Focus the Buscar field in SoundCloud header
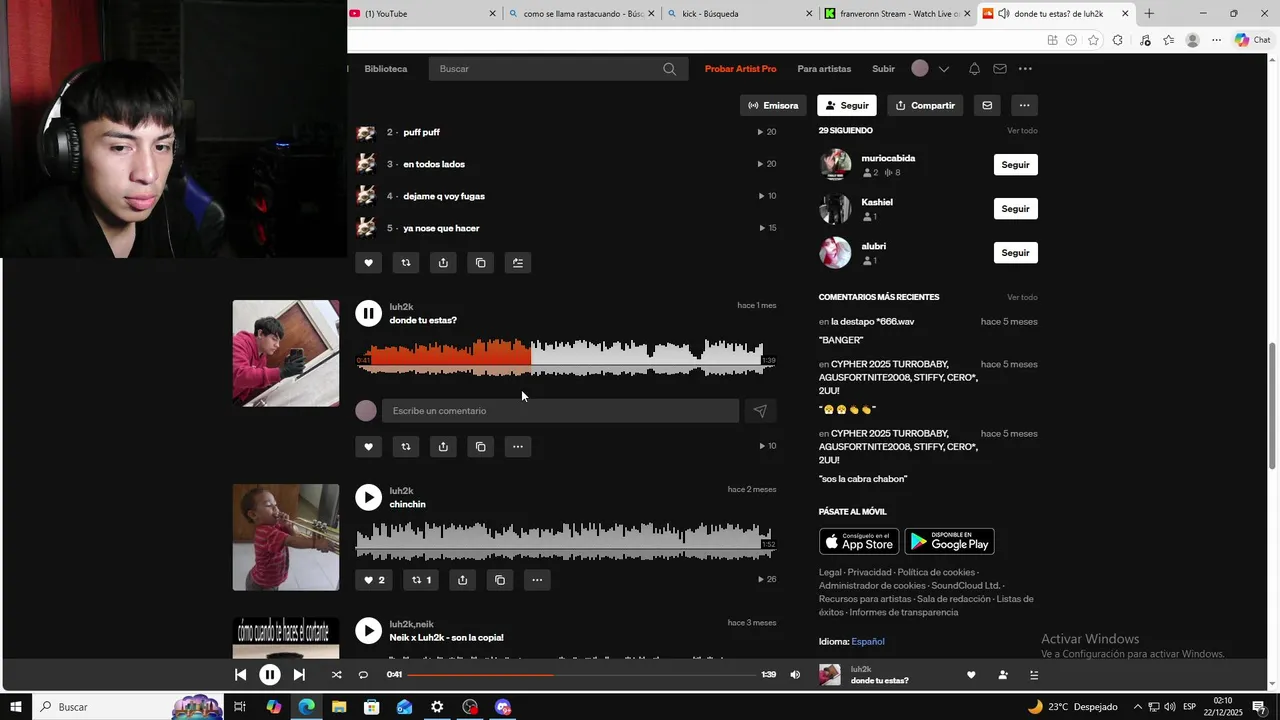This screenshot has width=1280, height=720. 558,69
